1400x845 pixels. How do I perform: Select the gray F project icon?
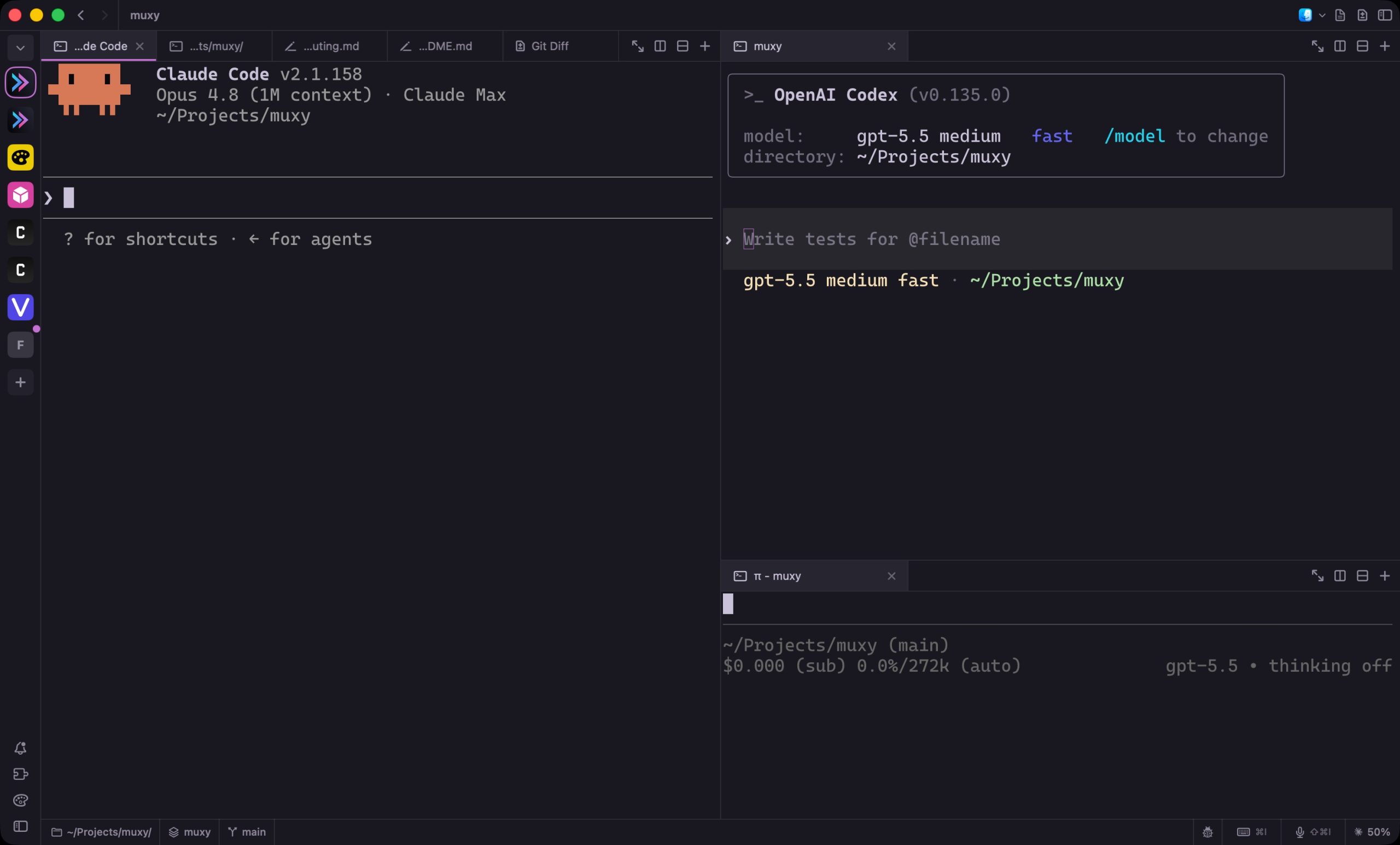(x=20, y=345)
